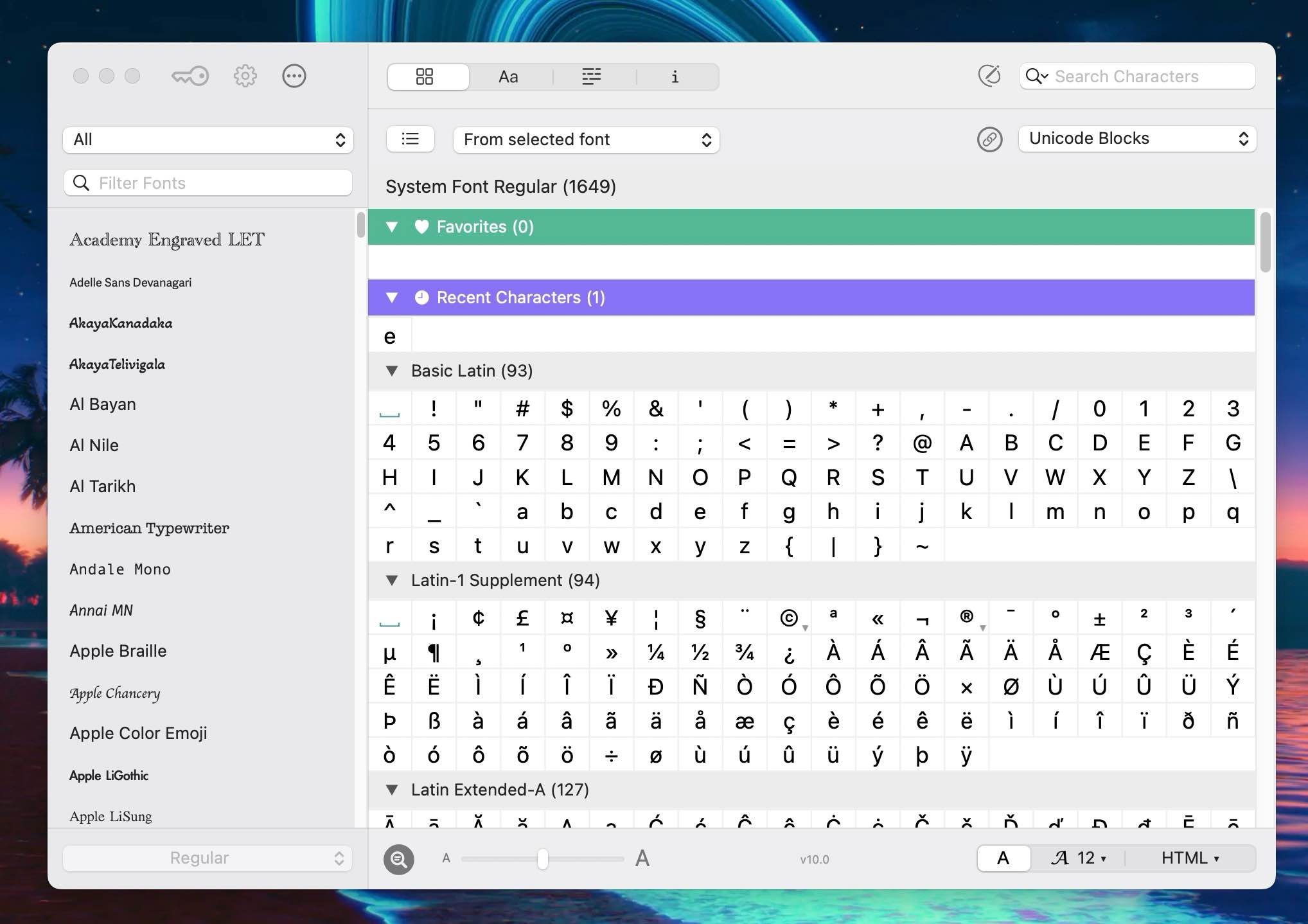
Task: Select the info "i" tab
Action: tap(675, 76)
